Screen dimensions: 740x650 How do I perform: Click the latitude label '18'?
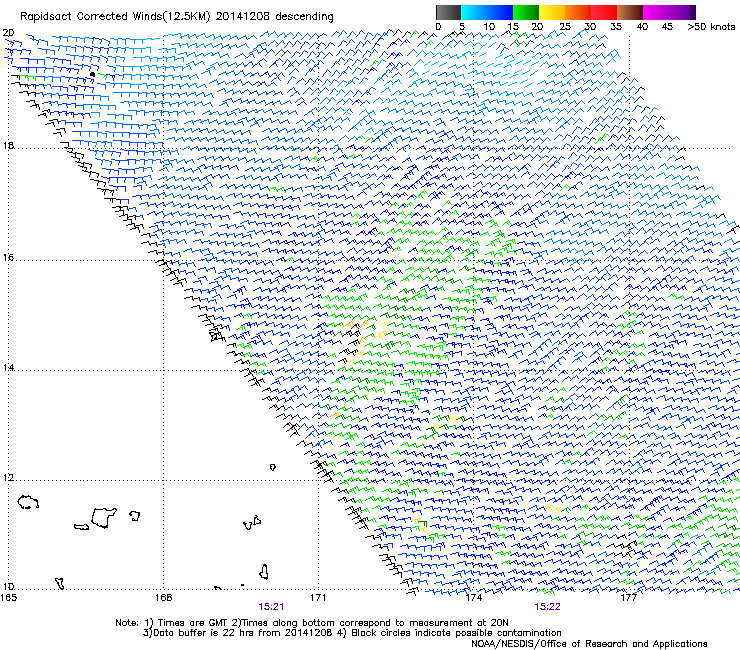[8, 145]
